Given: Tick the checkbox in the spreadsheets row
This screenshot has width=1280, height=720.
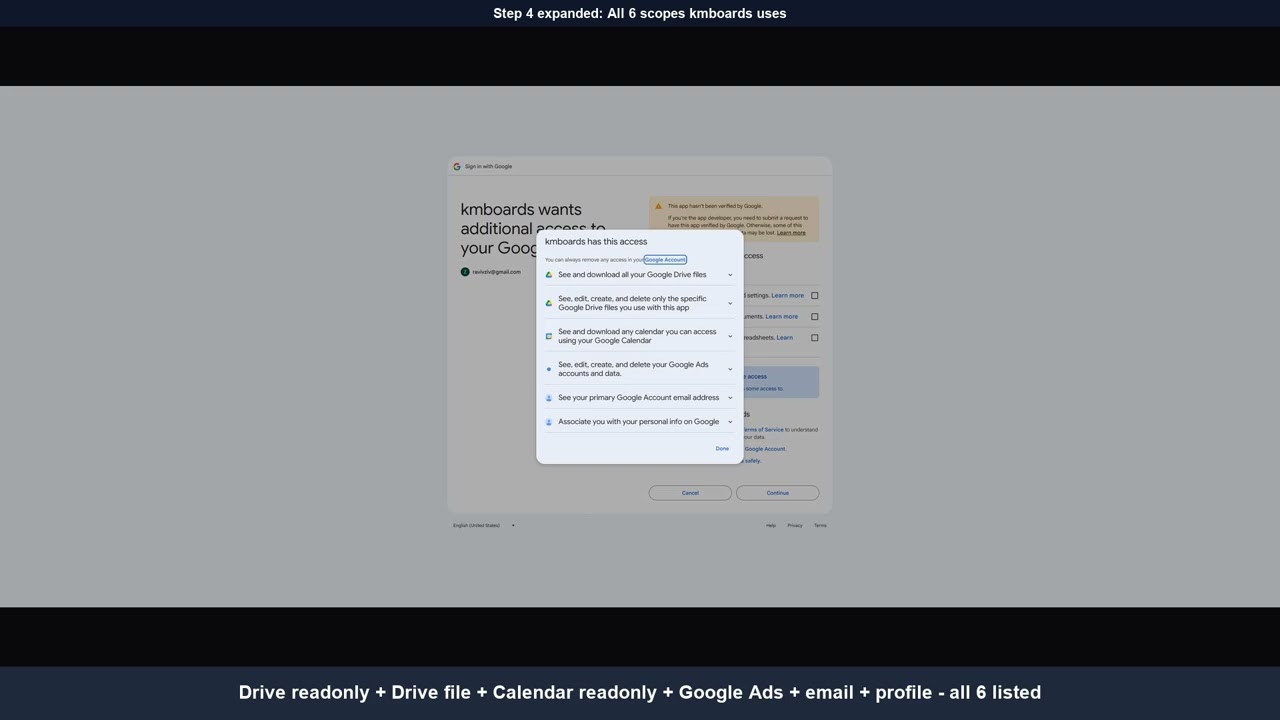Looking at the screenshot, I should tap(814, 338).
